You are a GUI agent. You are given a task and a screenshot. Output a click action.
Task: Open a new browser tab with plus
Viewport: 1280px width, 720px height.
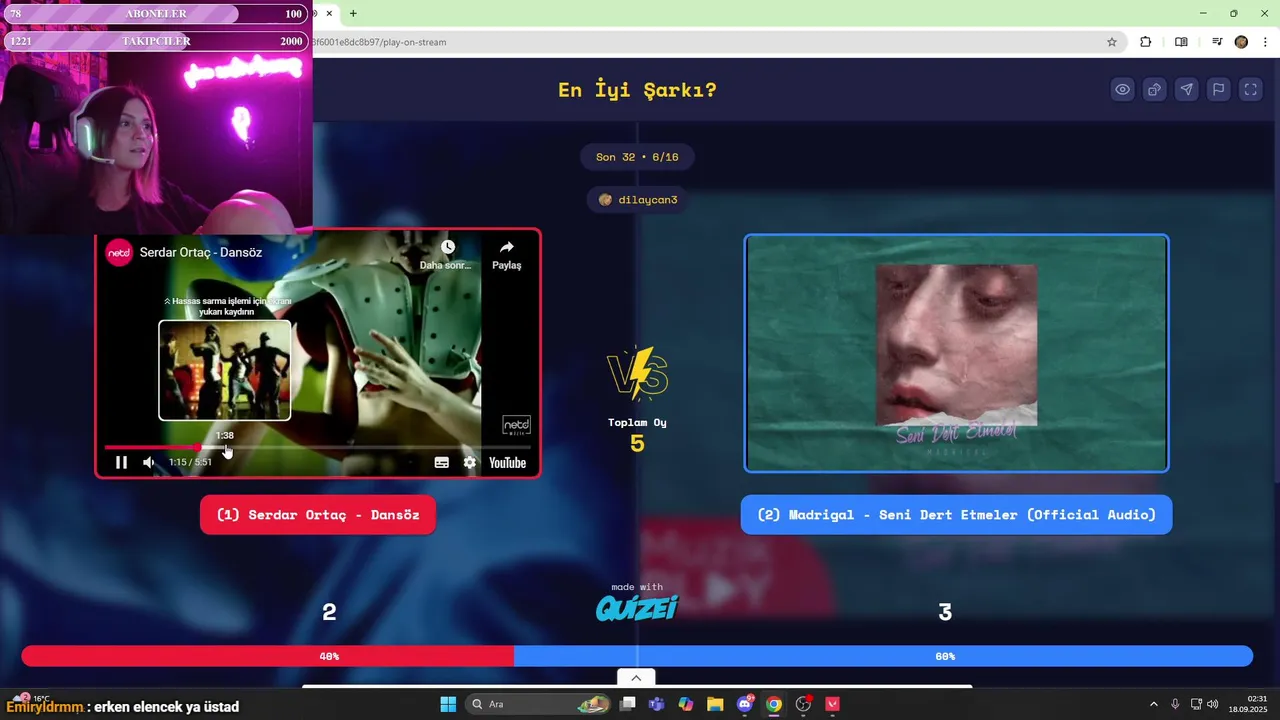point(353,14)
